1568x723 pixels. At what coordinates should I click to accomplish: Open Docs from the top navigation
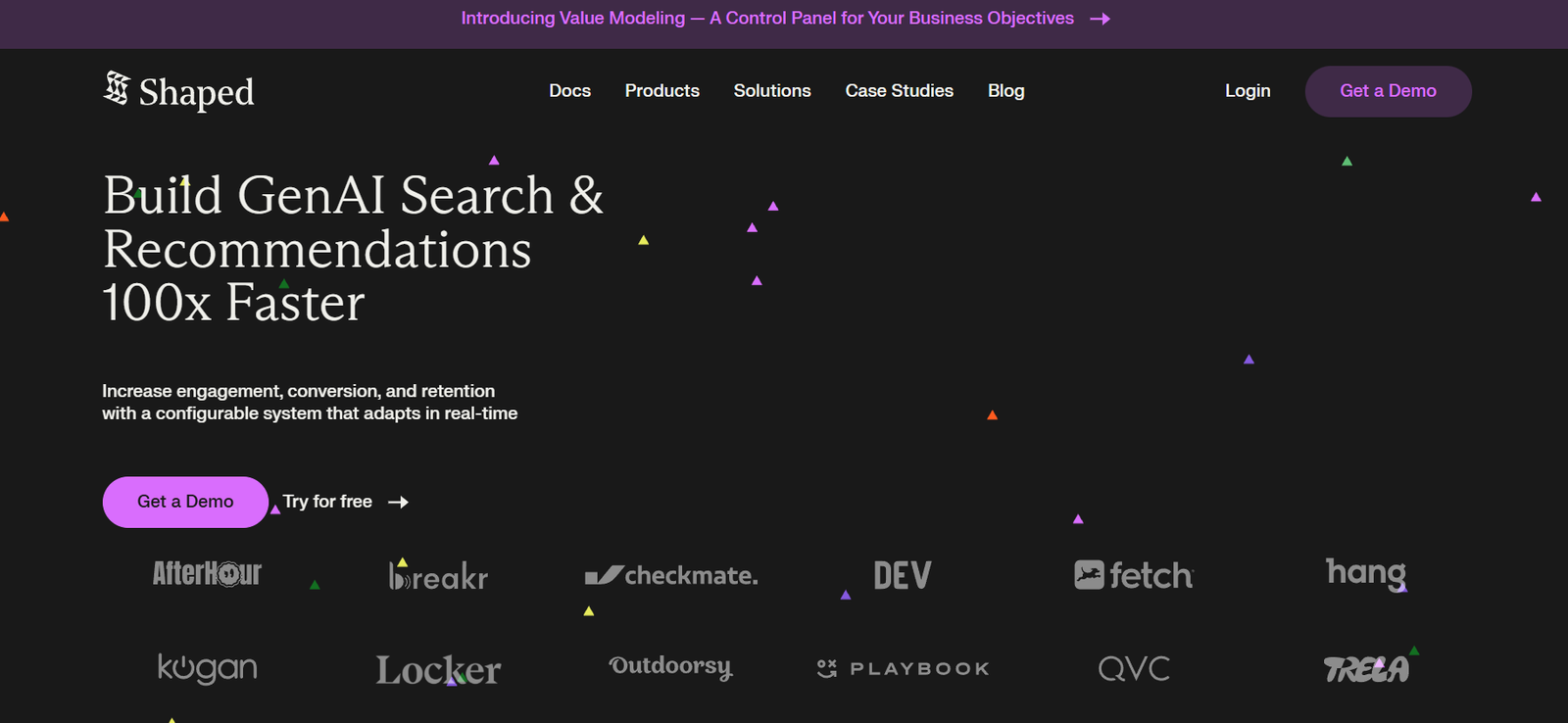[x=569, y=91]
